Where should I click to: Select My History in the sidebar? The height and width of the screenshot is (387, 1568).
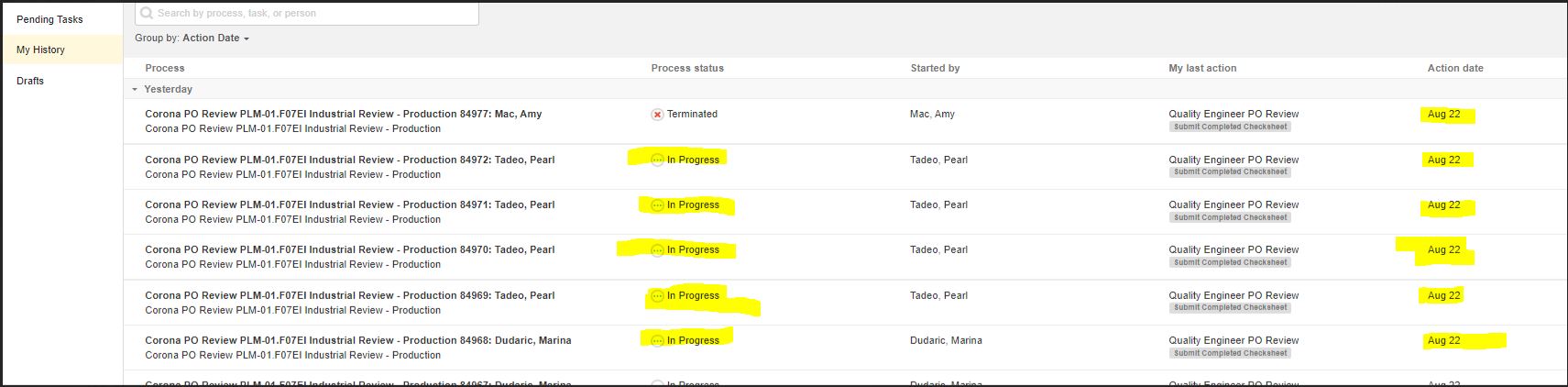[40, 50]
